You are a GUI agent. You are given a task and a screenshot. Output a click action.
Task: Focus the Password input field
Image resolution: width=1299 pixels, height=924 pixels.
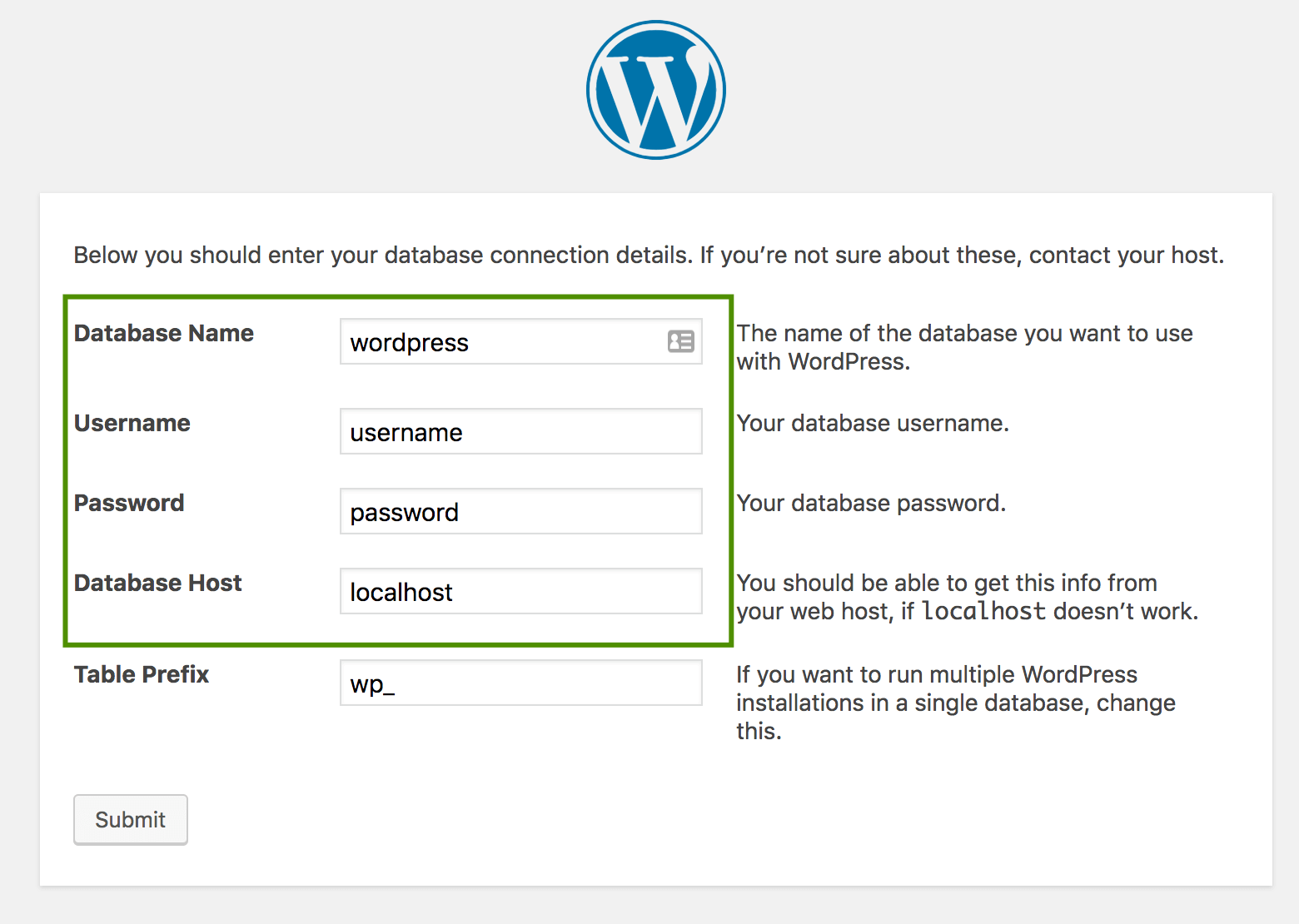(x=521, y=511)
